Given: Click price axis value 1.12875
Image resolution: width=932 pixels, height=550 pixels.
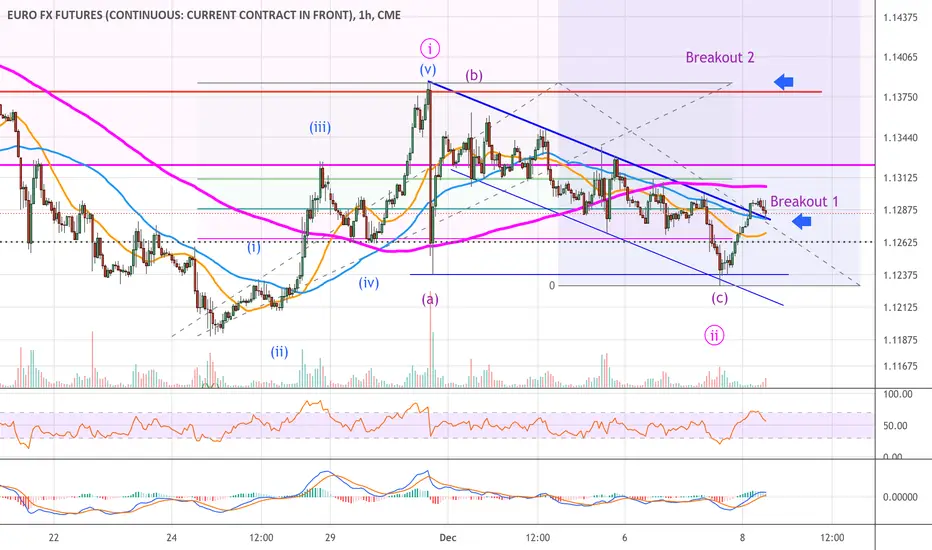Looking at the screenshot, I should 900,210.
